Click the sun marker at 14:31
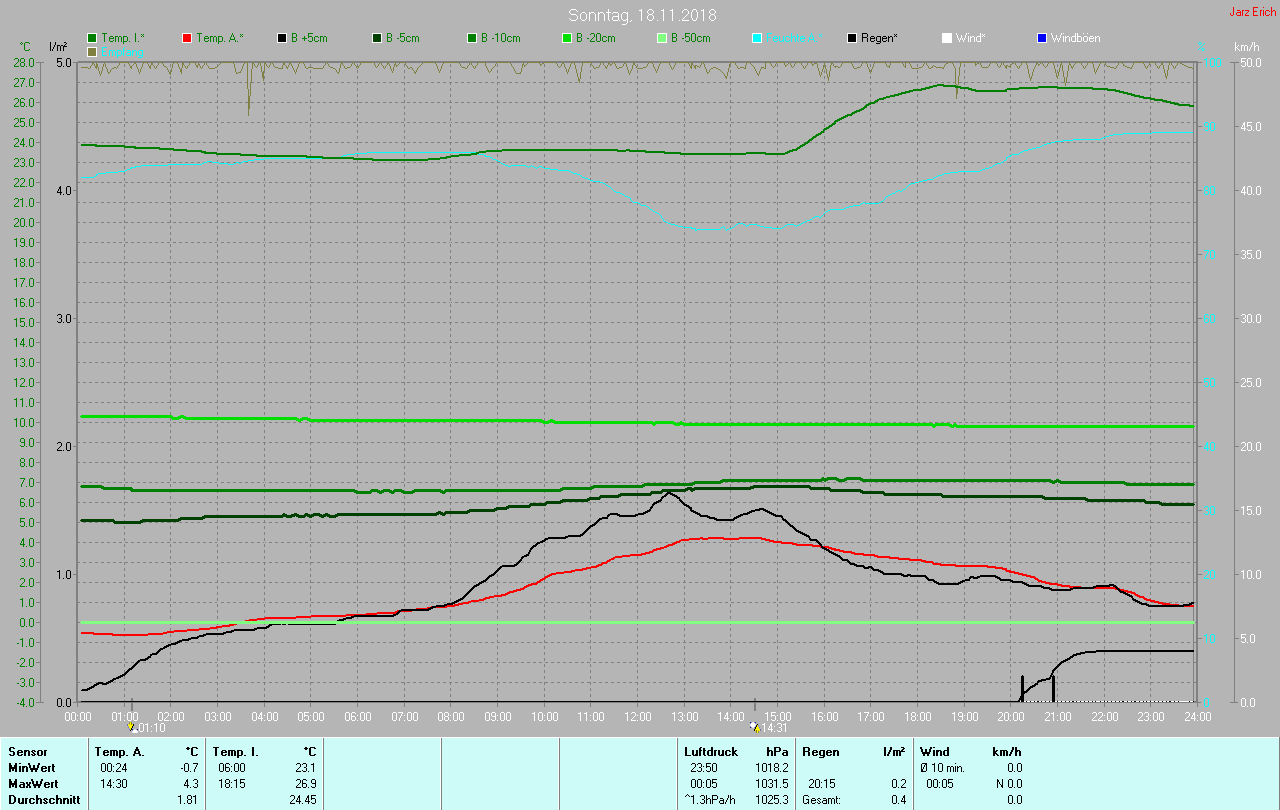1280x810 pixels. pos(754,727)
